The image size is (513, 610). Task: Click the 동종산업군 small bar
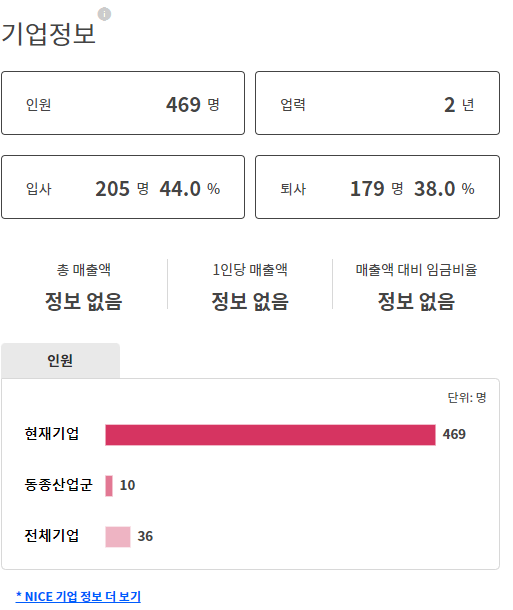tap(109, 486)
